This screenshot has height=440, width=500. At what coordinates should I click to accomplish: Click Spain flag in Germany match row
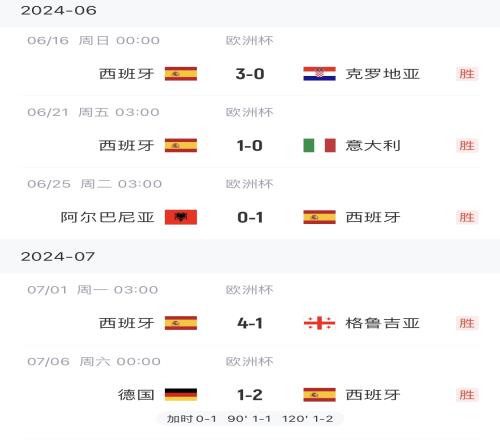tap(319, 395)
